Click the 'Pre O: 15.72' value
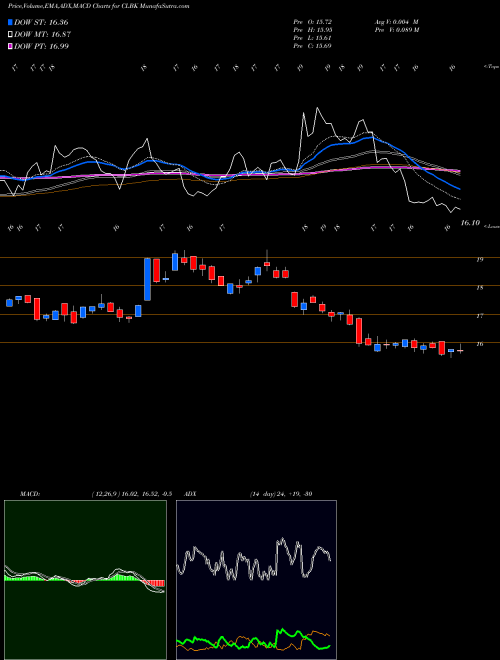The image size is (500, 660). (313, 21)
